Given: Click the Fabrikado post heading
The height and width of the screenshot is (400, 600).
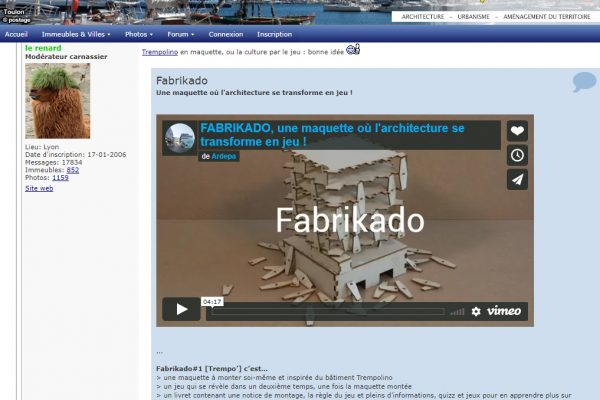Looking at the screenshot, I should 182,81.
